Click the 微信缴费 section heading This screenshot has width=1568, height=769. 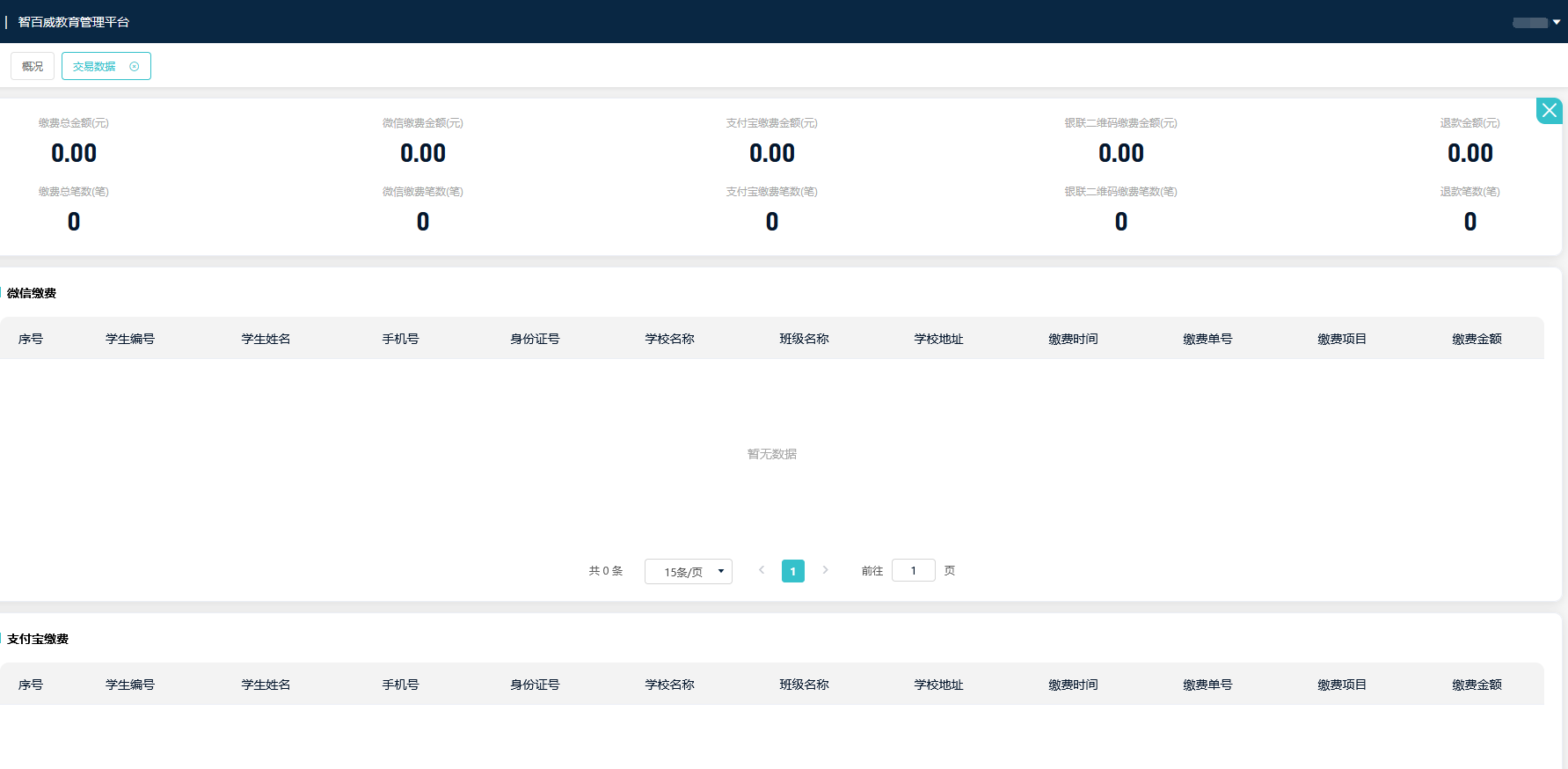[x=32, y=293]
